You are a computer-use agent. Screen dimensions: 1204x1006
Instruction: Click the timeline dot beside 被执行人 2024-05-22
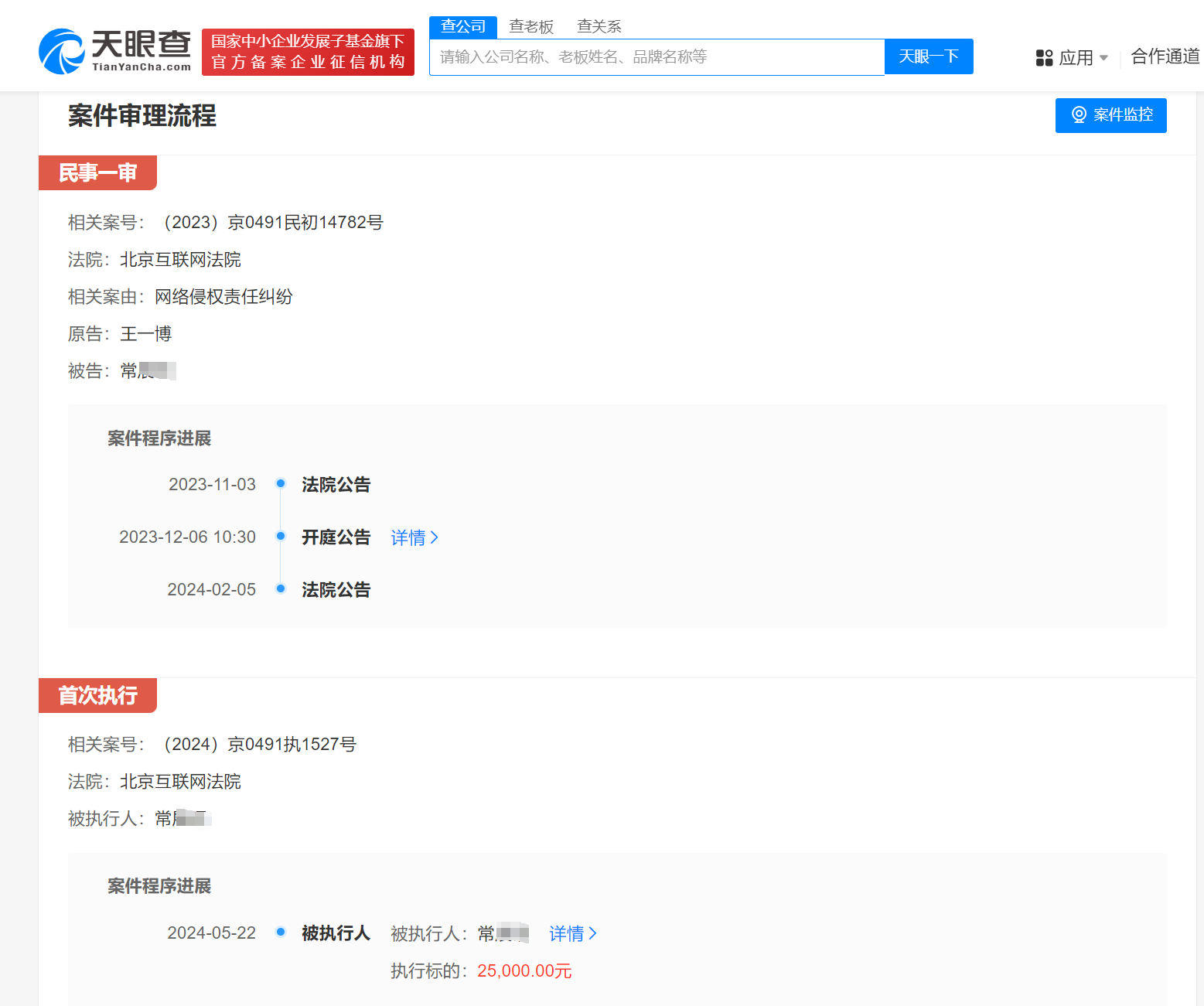280,932
